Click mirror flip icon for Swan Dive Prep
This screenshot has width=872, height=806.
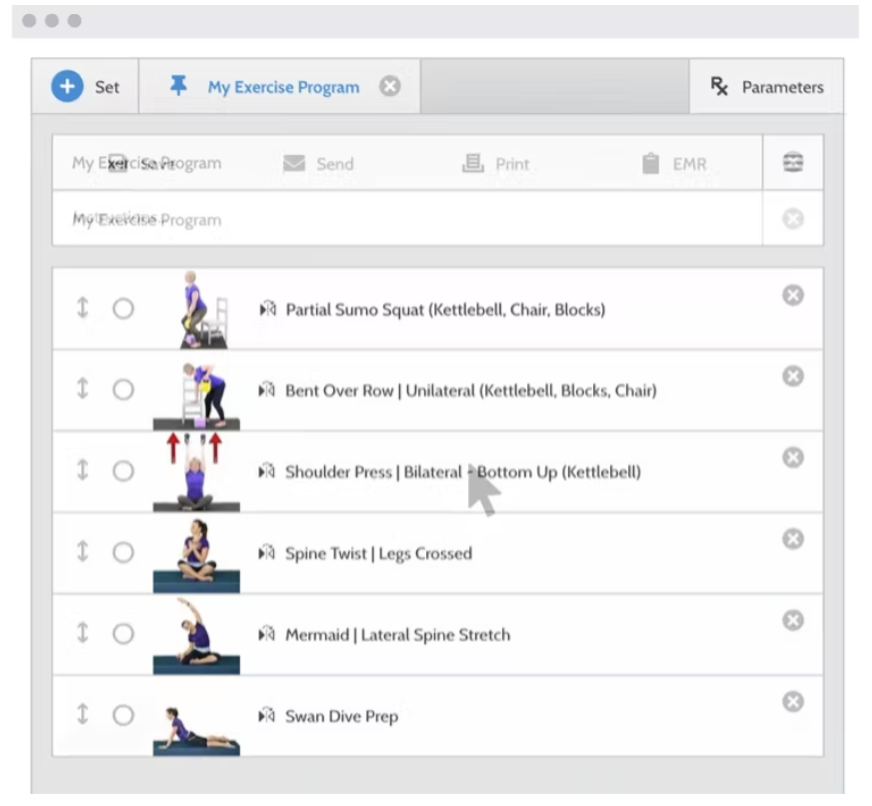[x=267, y=715]
